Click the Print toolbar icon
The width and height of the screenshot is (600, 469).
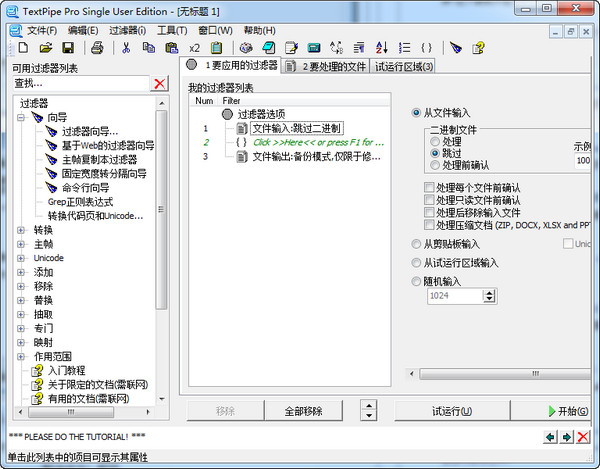tap(97, 48)
